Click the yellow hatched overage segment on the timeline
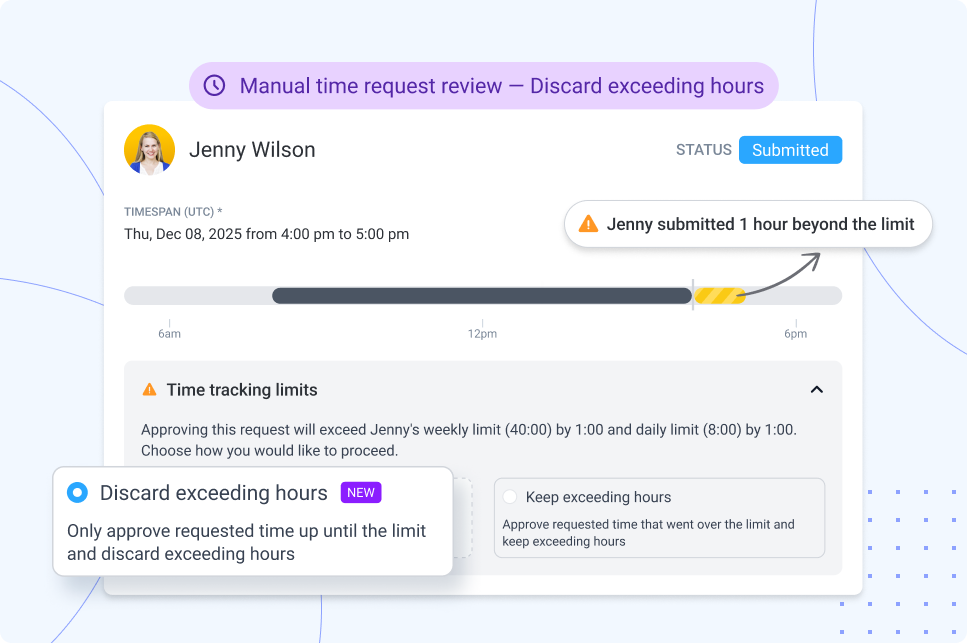 point(722,295)
